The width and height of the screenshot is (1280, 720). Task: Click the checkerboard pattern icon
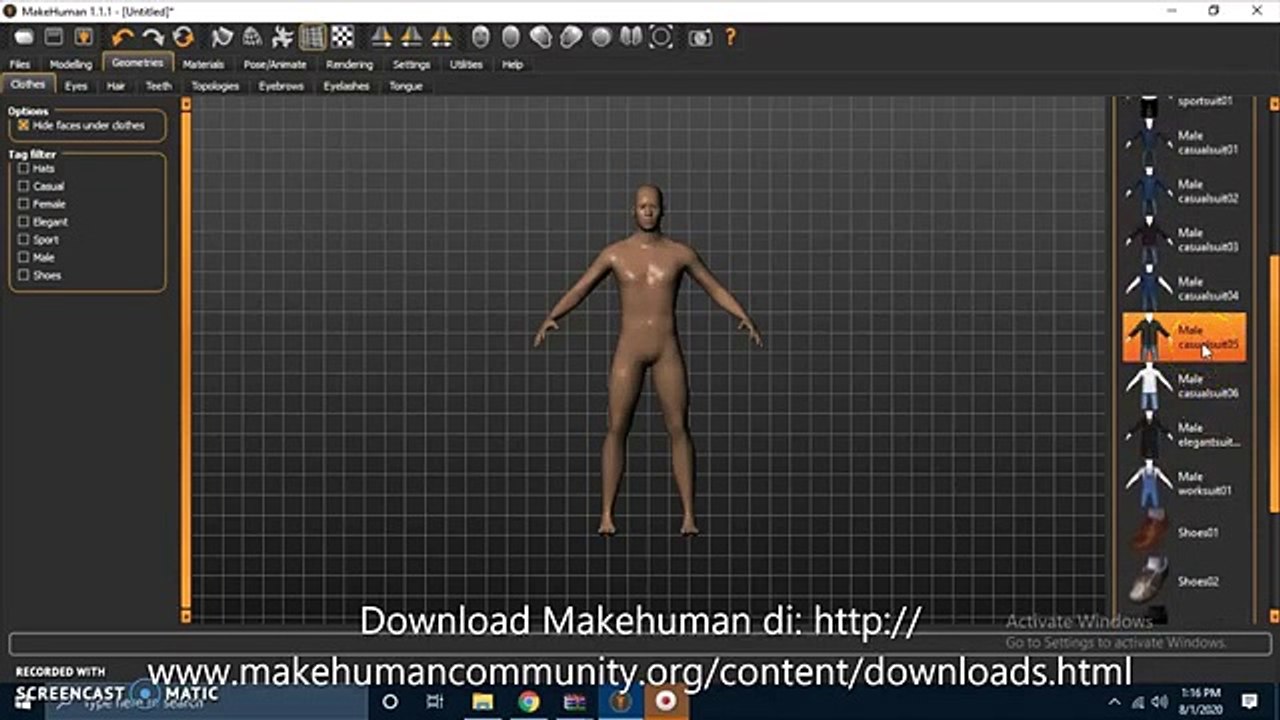(342, 38)
